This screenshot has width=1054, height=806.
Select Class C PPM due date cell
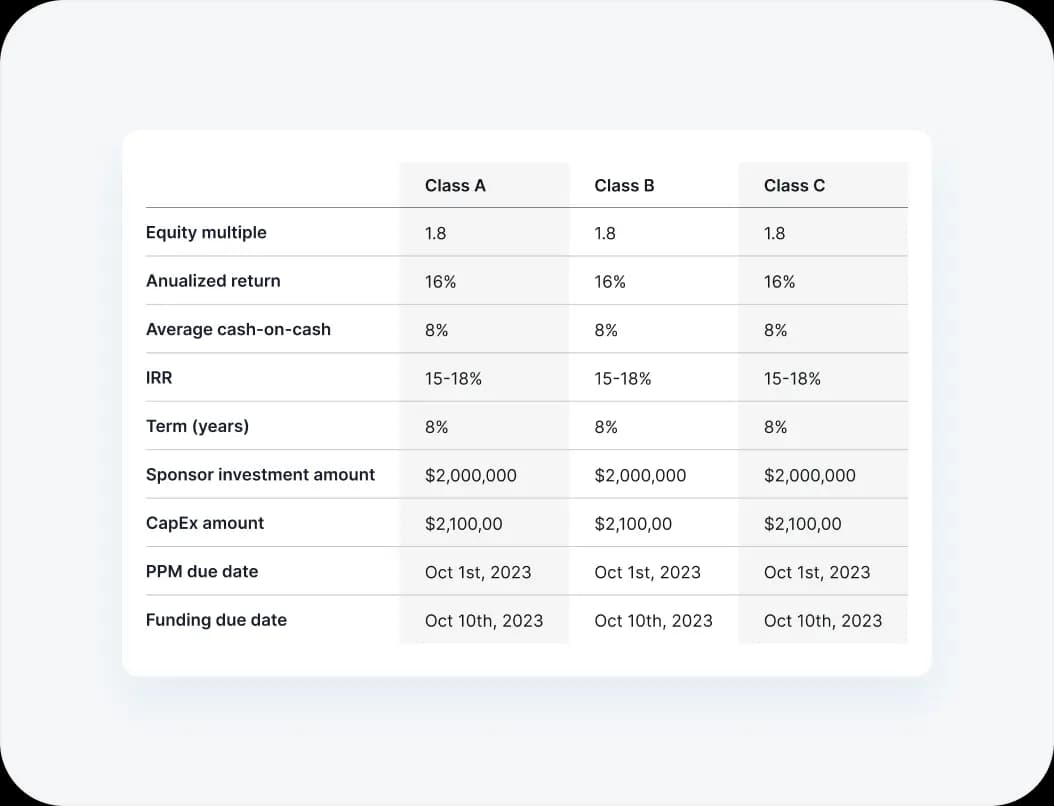pos(817,572)
